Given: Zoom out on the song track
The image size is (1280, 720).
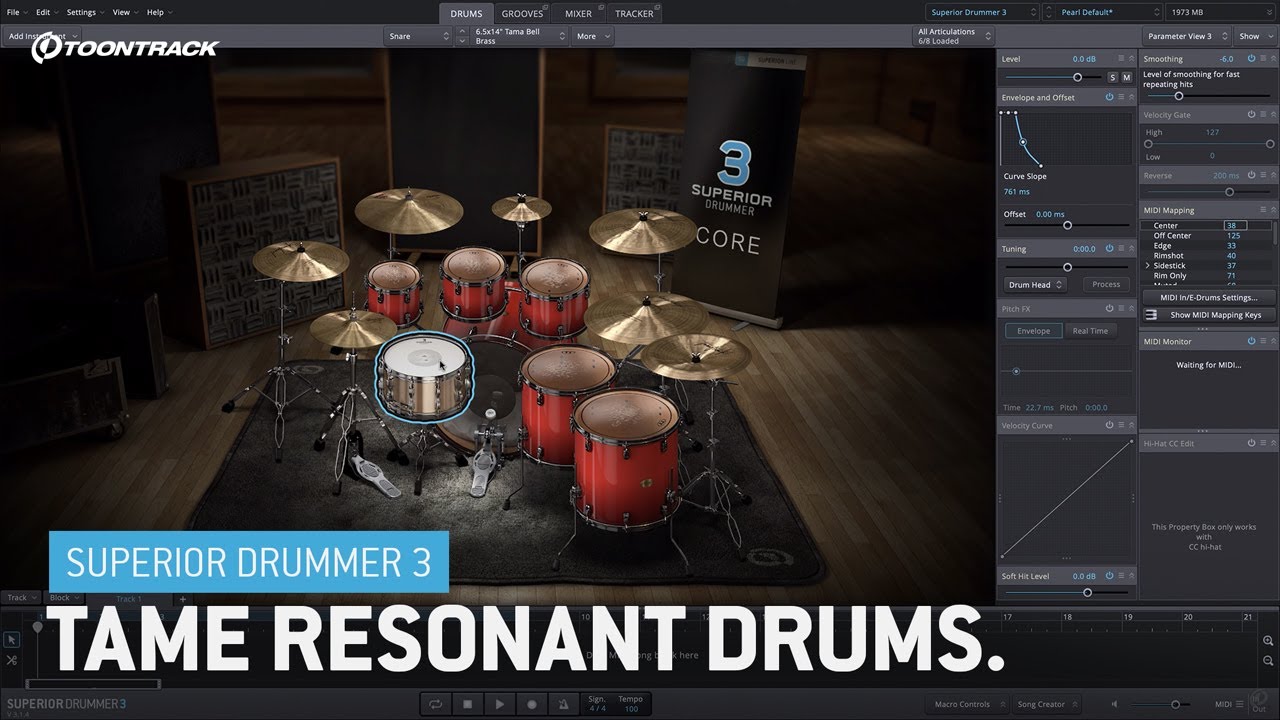Looking at the screenshot, I should tap(1268, 661).
